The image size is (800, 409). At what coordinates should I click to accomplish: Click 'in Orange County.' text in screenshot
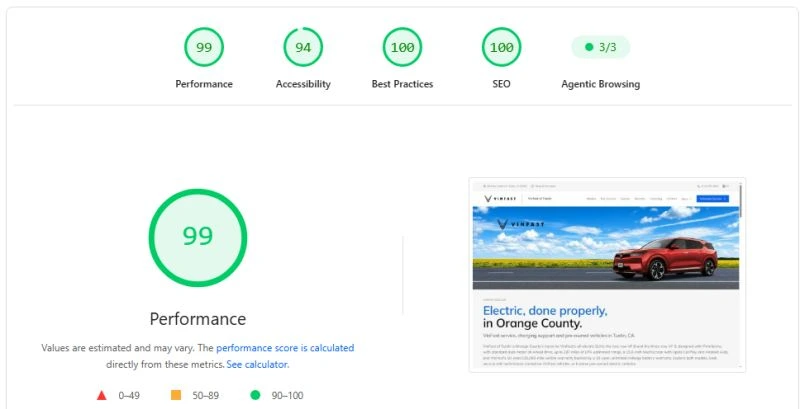point(532,323)
